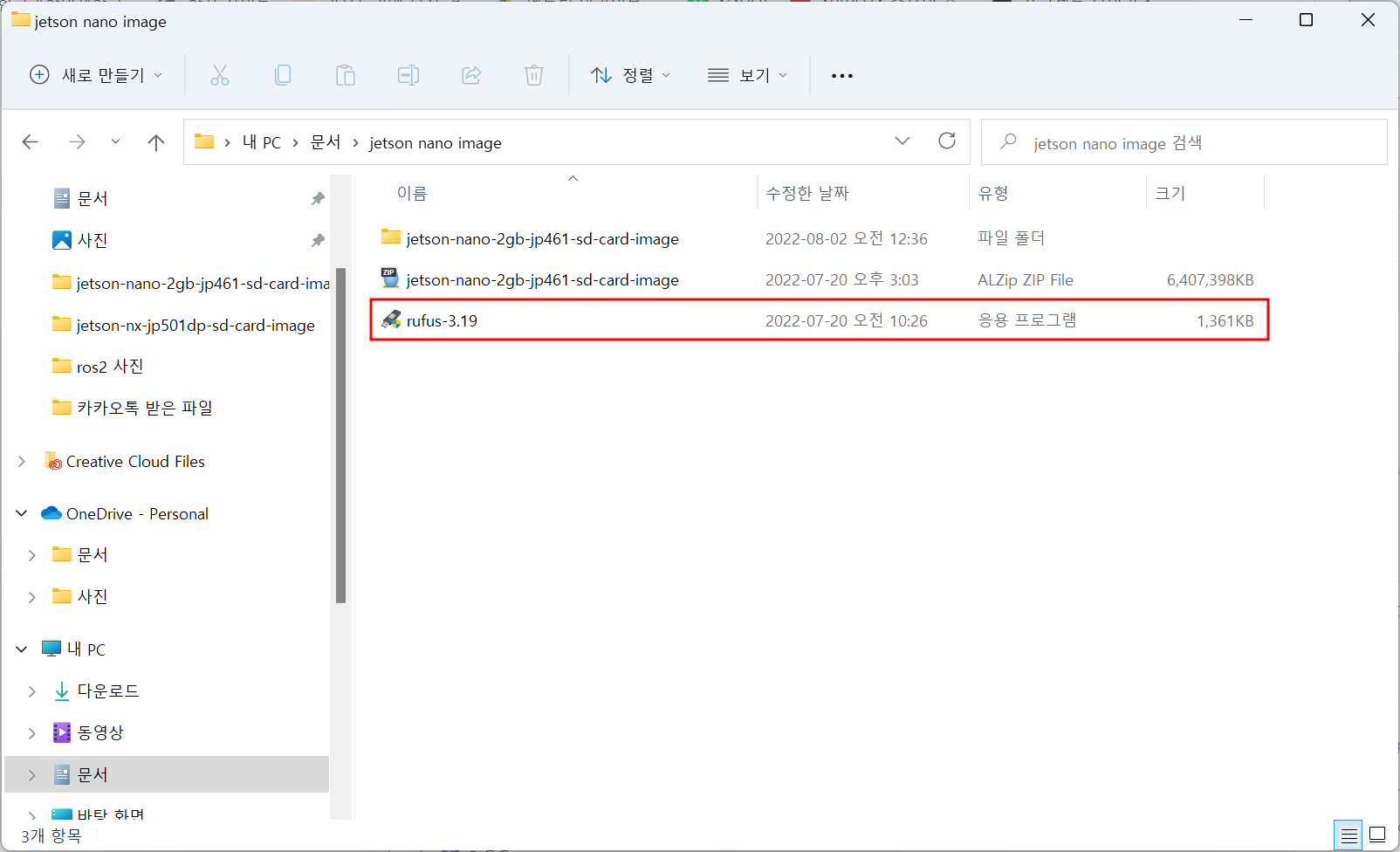The width and height of the screenshot is (1400, 852).
Task: Switch to large thumbnails view in status bar
Action: tap(1377, 835)
